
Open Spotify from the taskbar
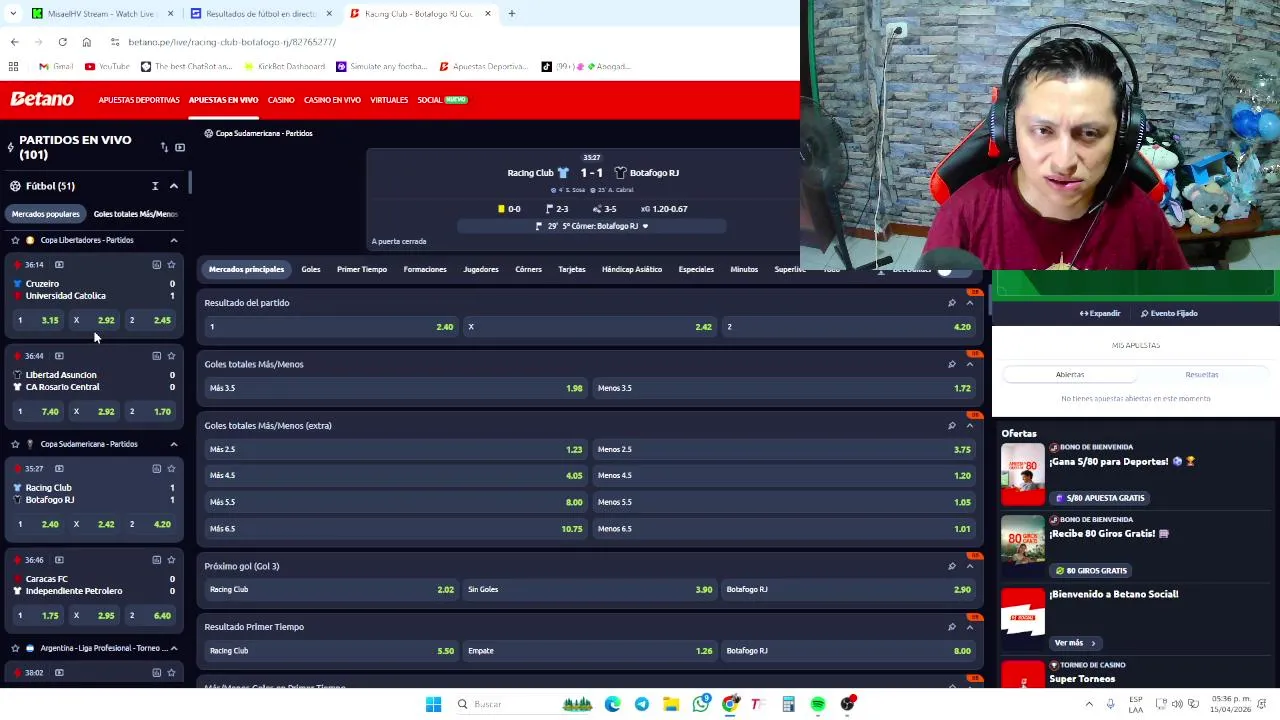coord(818,704)
